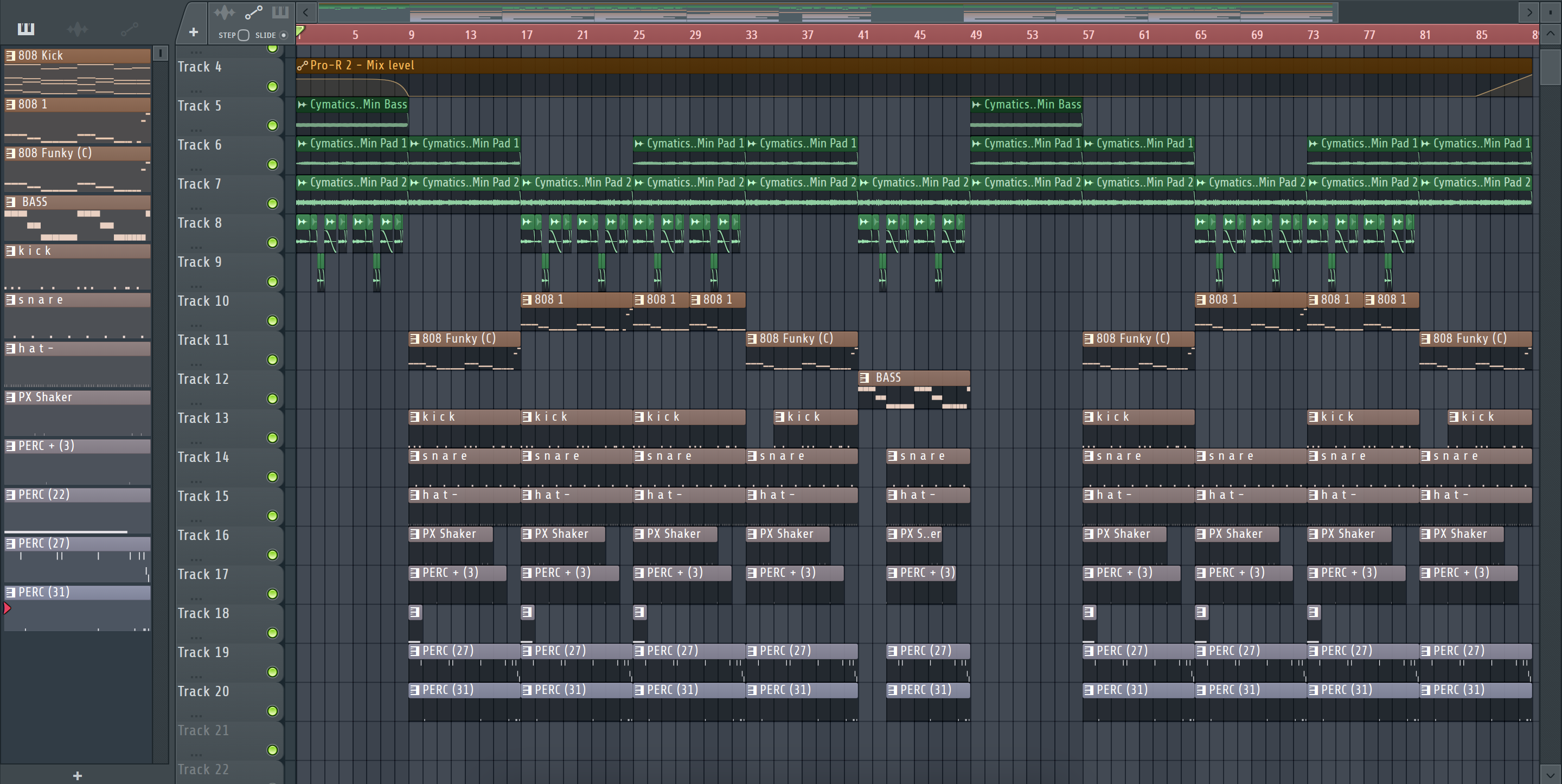The image size is (1562, 784).
Task: Mute Track 16 using its green LED
Action: [x=273, y=555]
